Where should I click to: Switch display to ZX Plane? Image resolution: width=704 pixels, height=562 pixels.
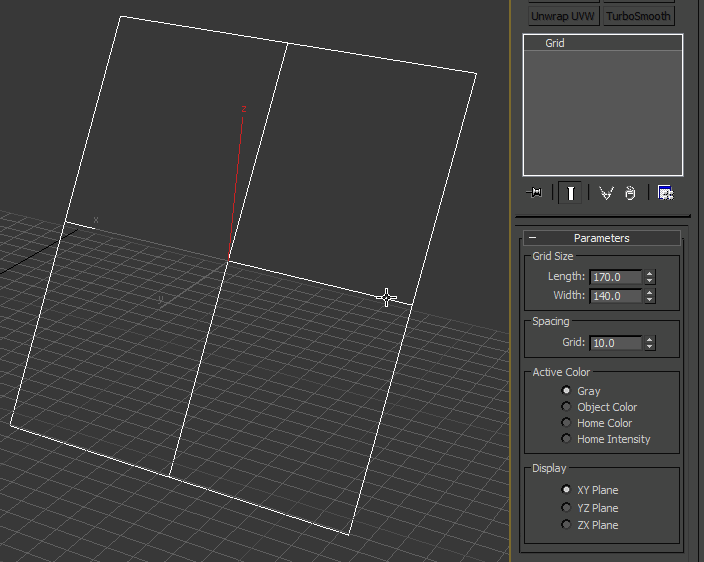coord(567,525)
